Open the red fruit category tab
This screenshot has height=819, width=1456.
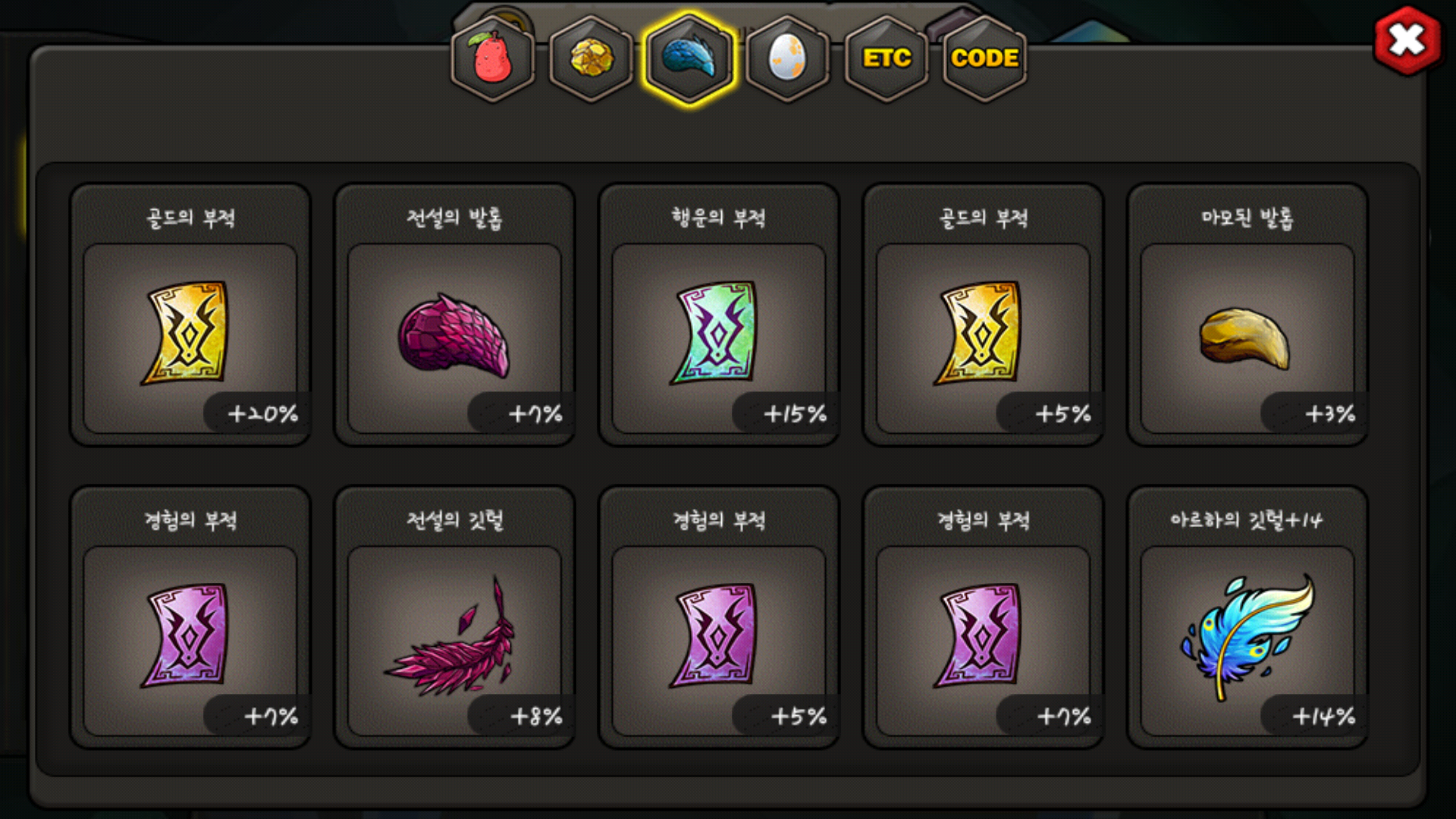[493, 58]
